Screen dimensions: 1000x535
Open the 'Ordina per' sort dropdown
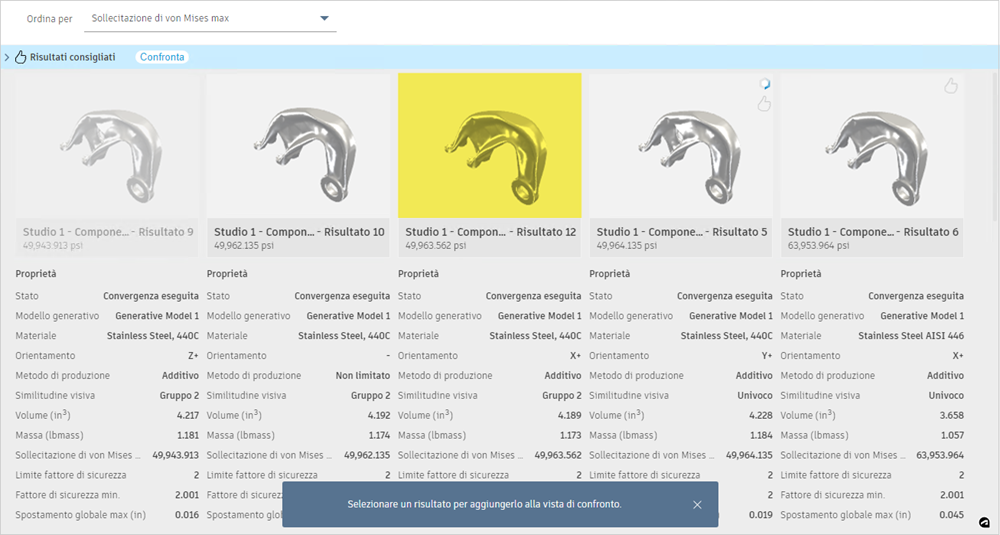210,18
